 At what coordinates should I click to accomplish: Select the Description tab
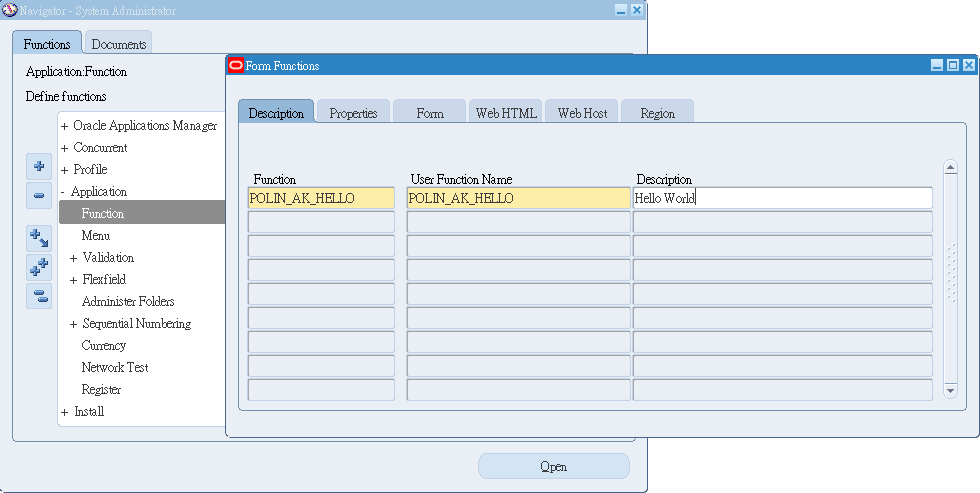tap(276, 112)
